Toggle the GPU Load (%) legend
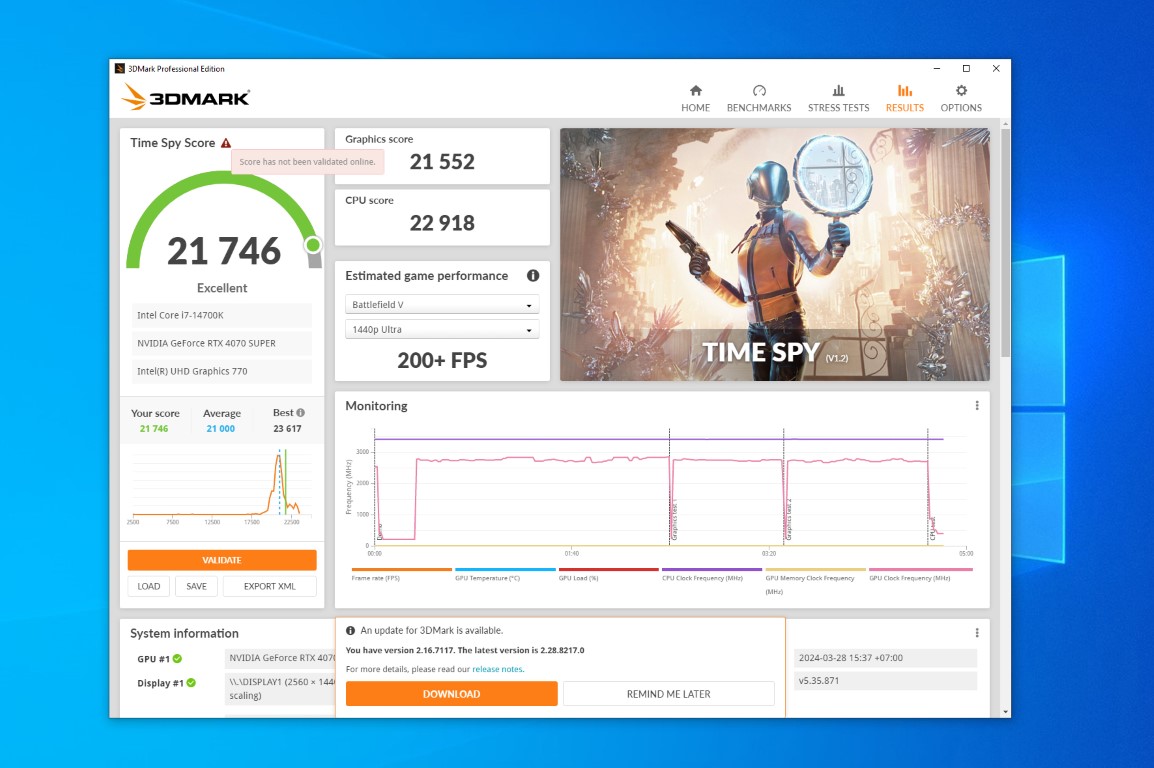1154x768 pixels. point(608,575)
